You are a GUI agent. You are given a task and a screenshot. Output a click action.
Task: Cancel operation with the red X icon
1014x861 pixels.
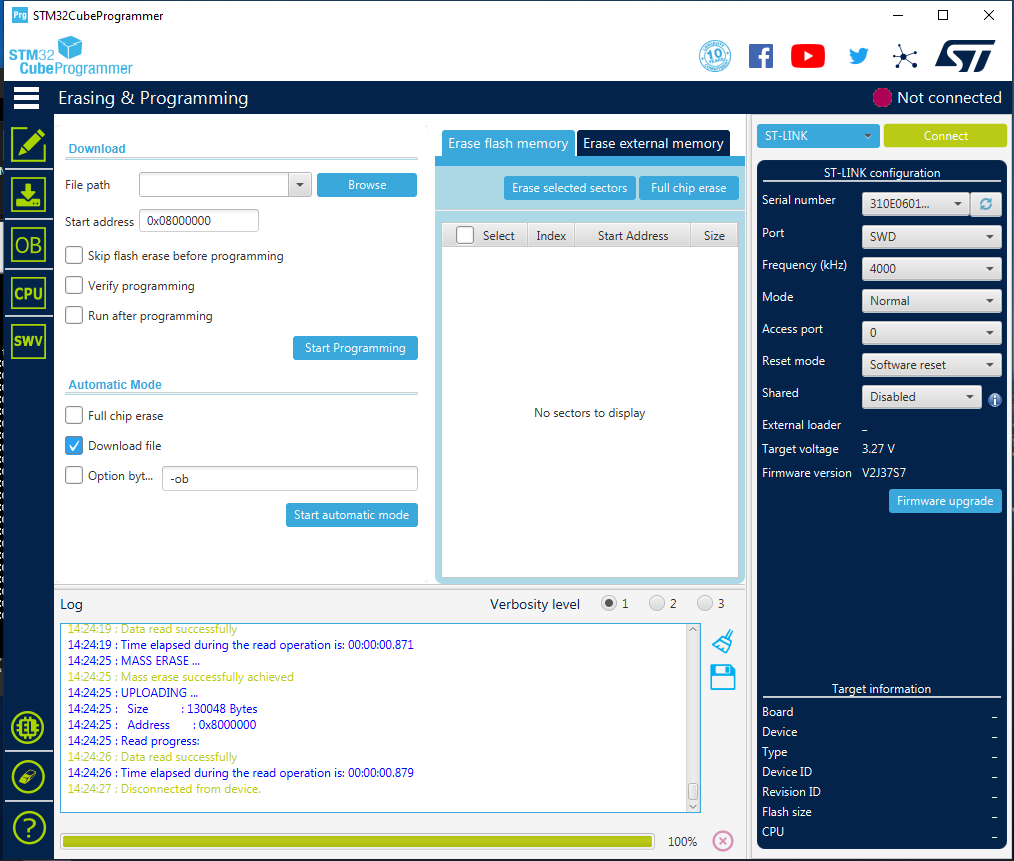click(723, 840)
